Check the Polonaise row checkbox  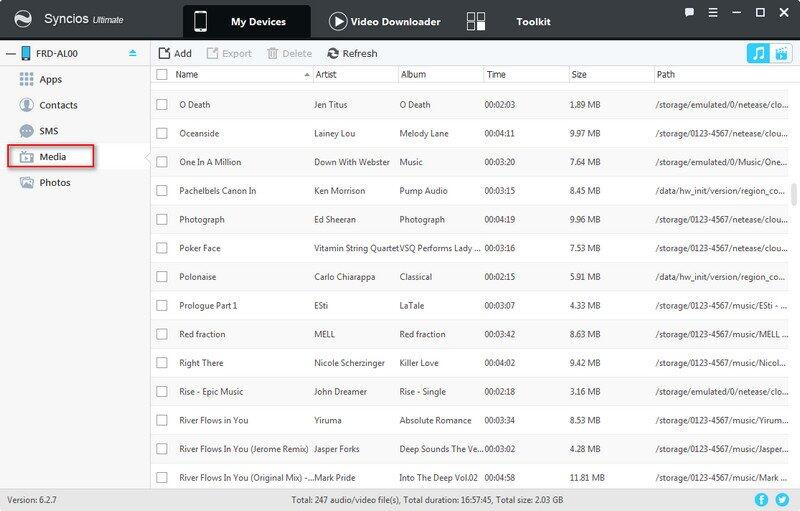tap(162, 276)
